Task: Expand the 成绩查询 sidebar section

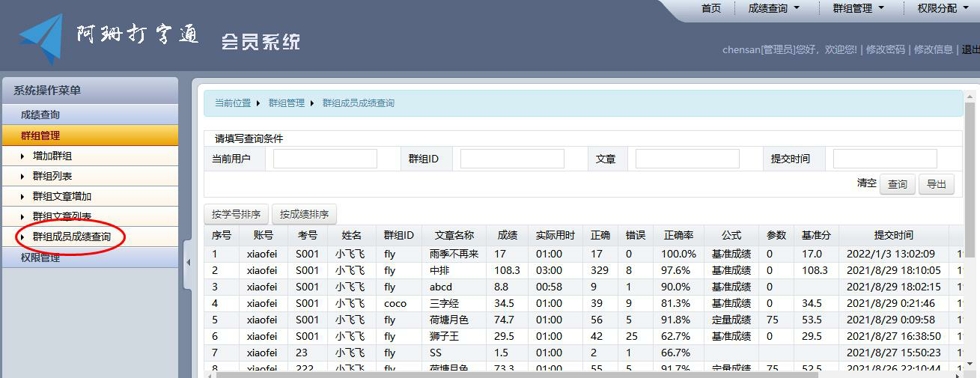Action: pos(90,115)
